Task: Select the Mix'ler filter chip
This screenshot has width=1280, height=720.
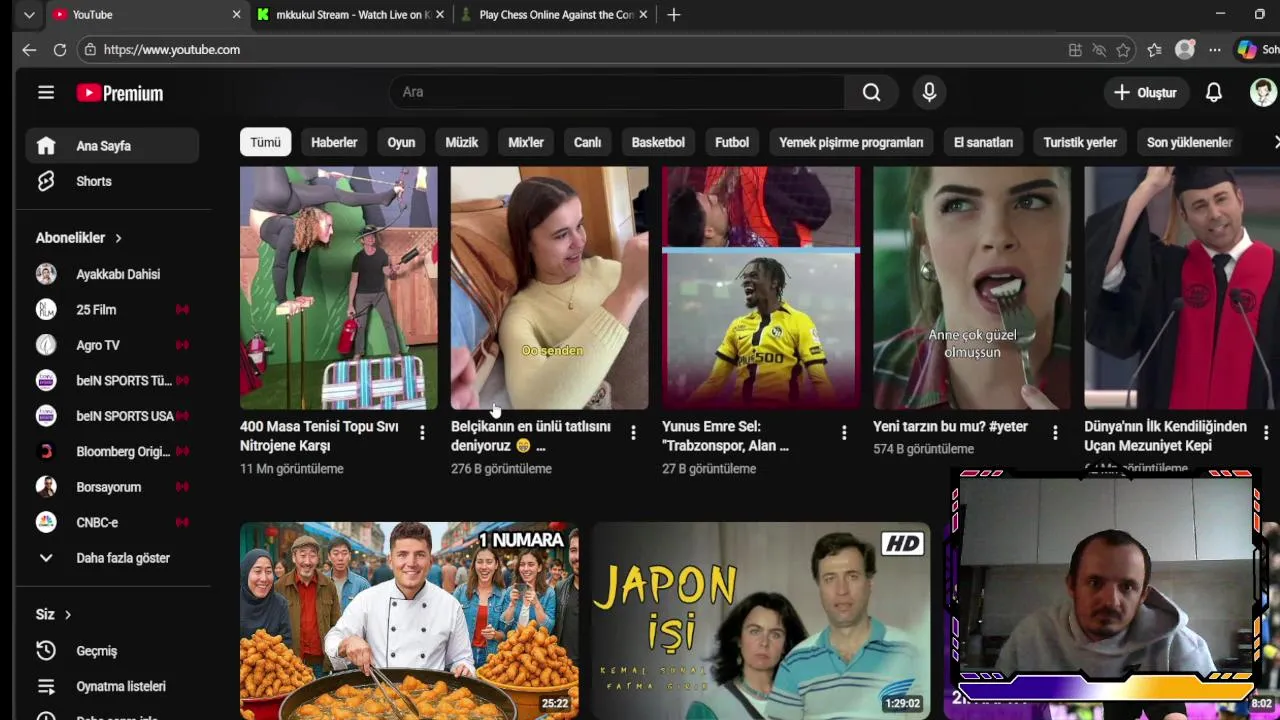Action: 526,142
